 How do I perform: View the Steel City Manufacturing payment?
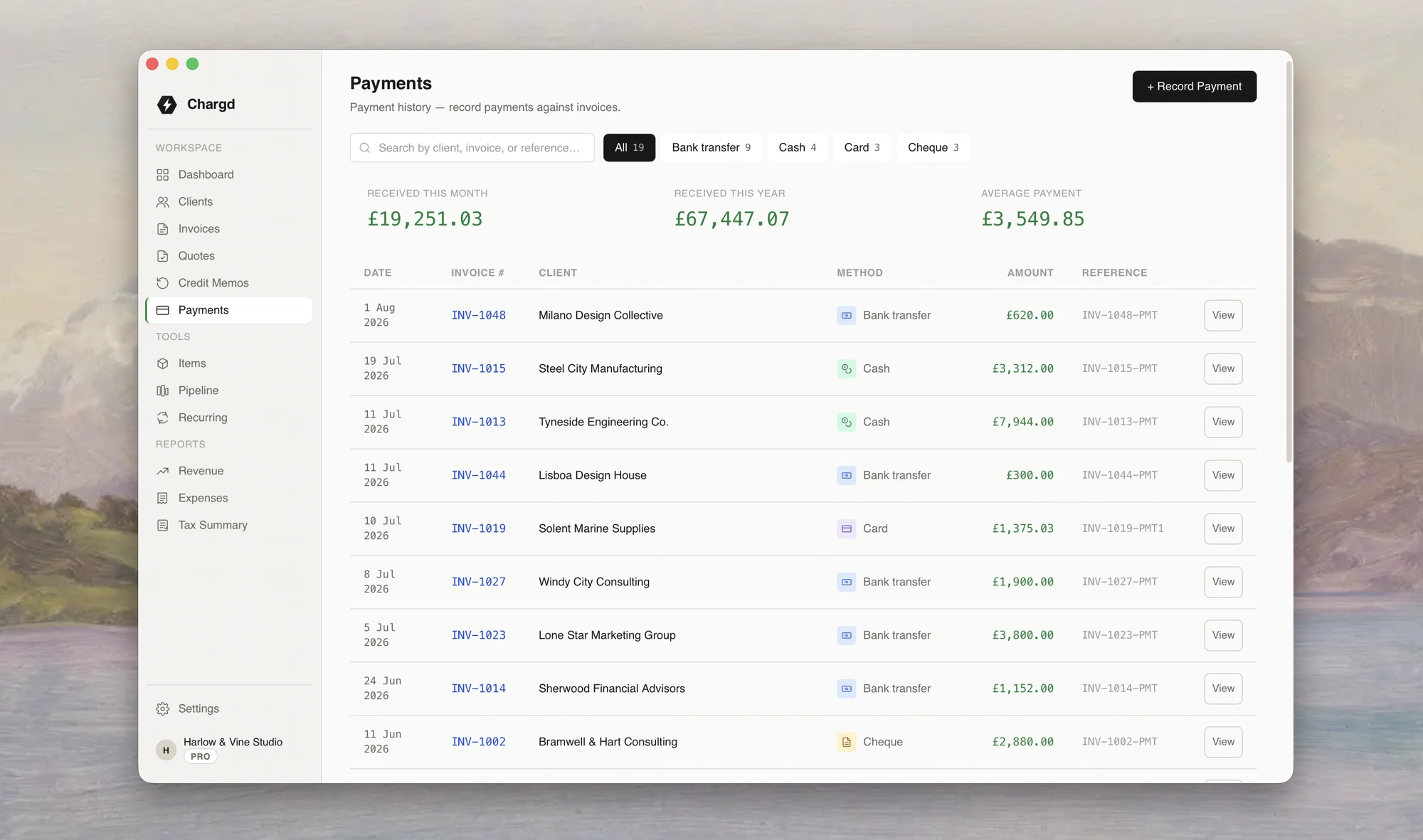coord(1223,368)
